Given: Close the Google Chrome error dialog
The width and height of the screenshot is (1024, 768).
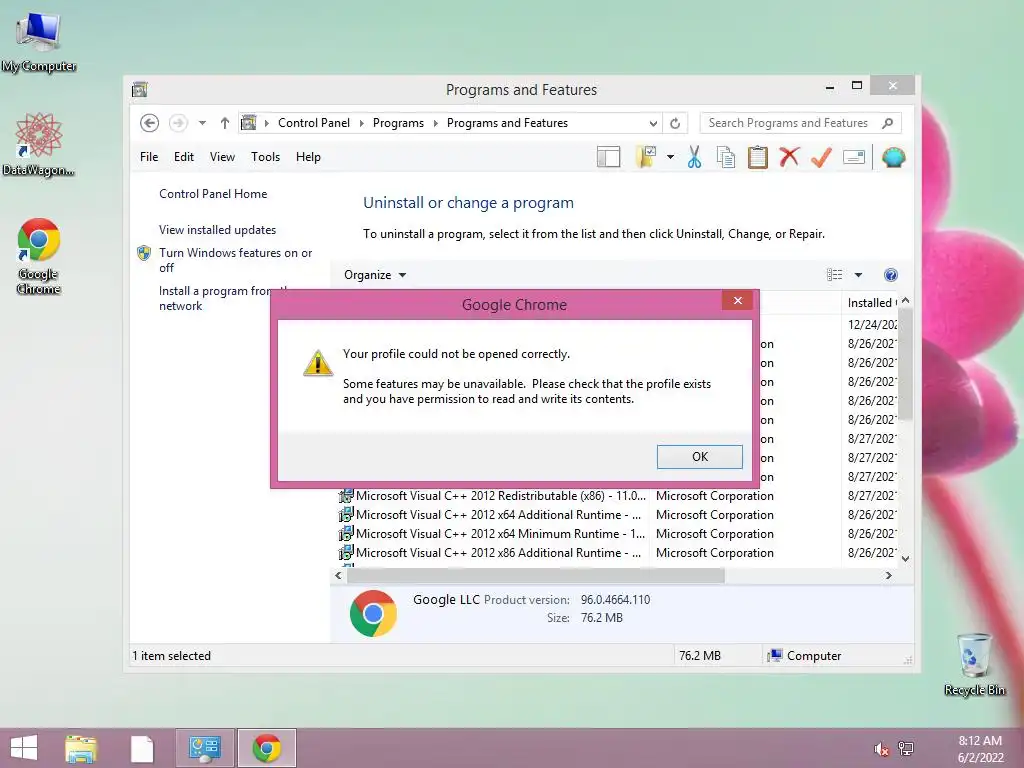Looking at the screenshot, I should point(737,300).
